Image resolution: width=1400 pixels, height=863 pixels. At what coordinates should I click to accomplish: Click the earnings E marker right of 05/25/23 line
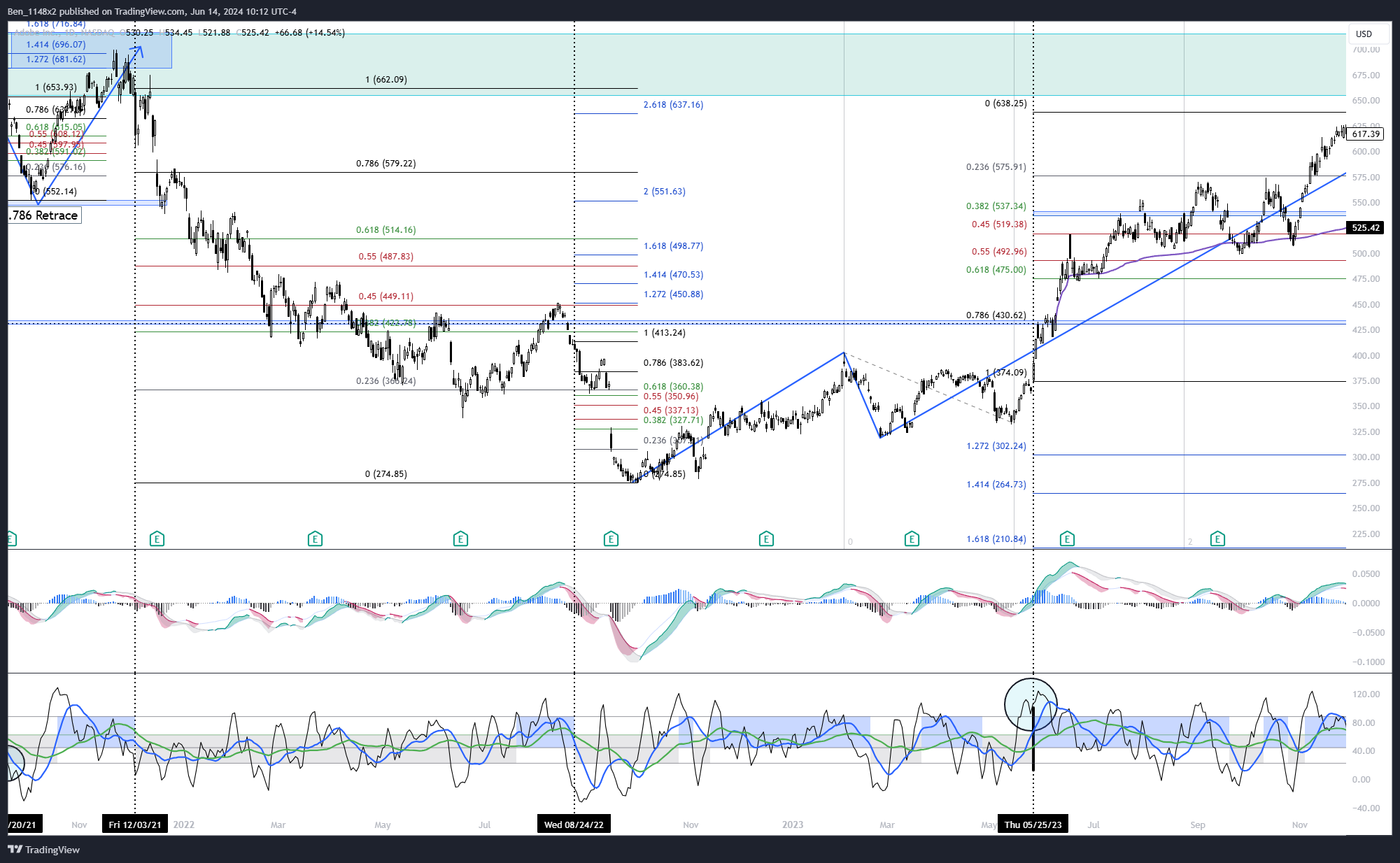(x=1067, y=539)
